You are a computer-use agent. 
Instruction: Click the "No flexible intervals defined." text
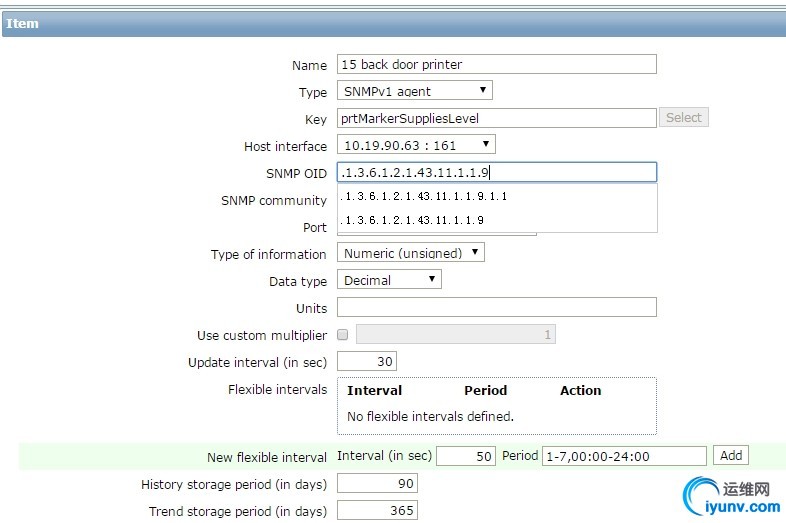(430, 416)
